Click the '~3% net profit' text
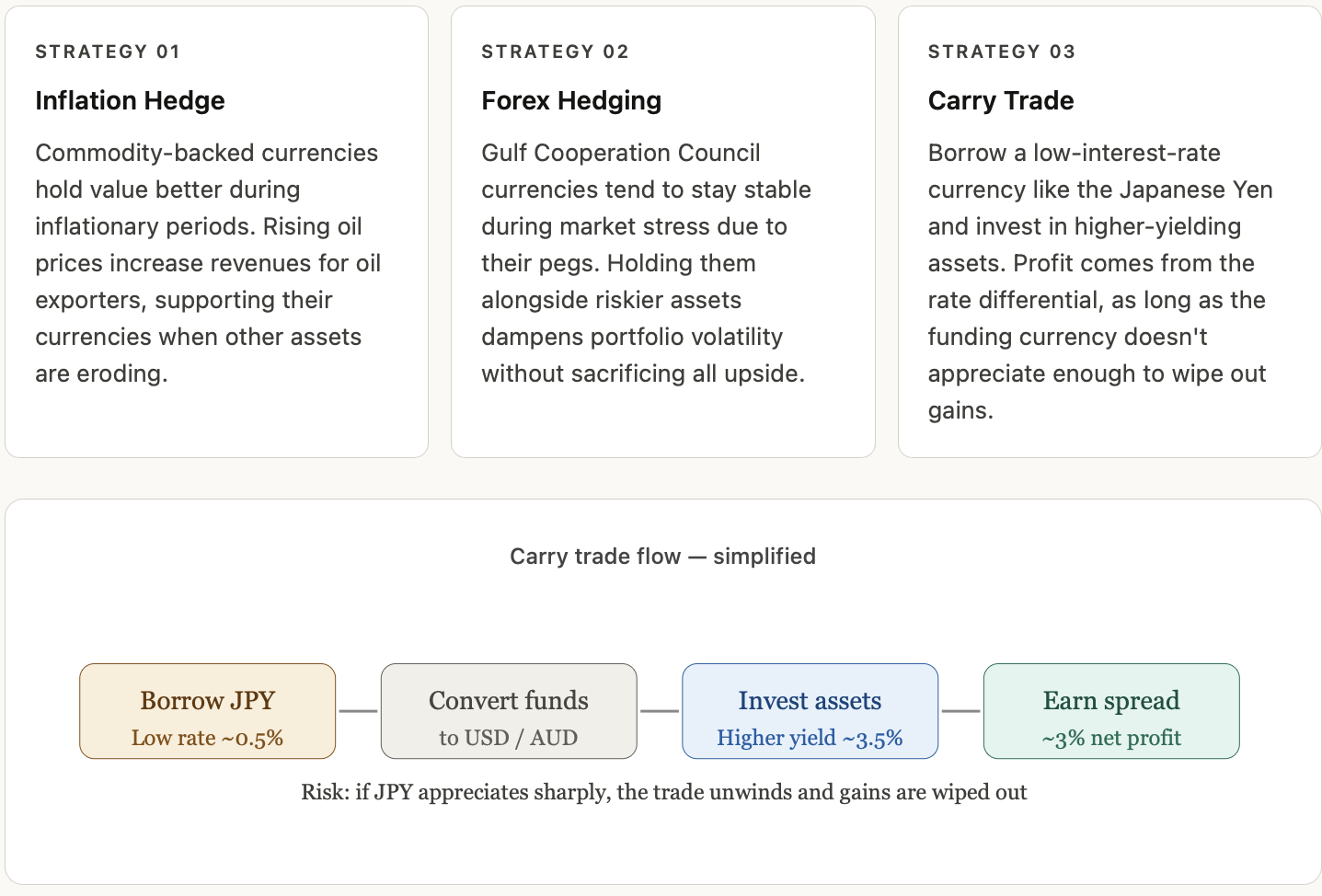1322x896 pixels. tap(1111, 738)
